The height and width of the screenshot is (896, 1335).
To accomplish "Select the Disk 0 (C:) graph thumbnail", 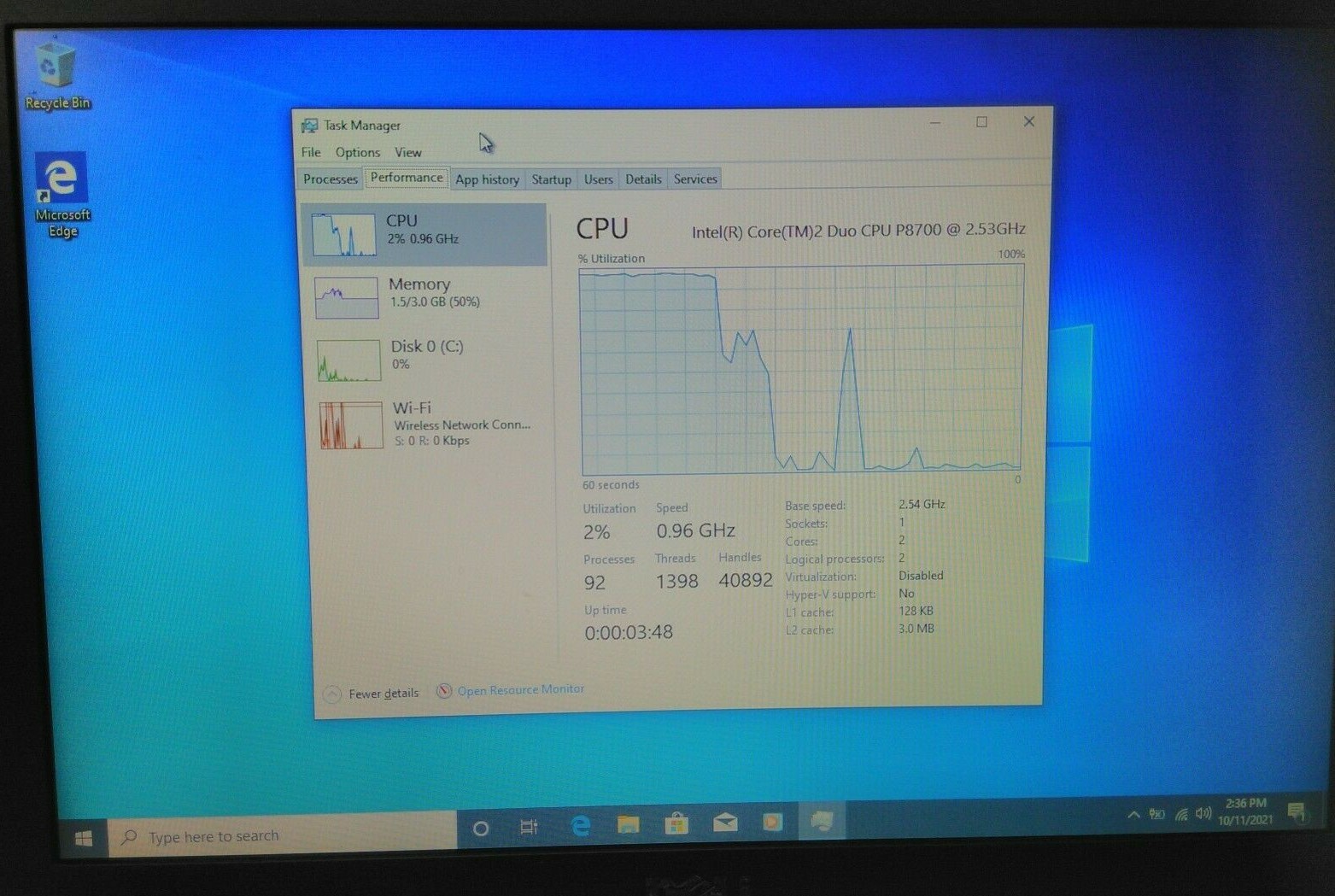I will (x=348, y=360).
